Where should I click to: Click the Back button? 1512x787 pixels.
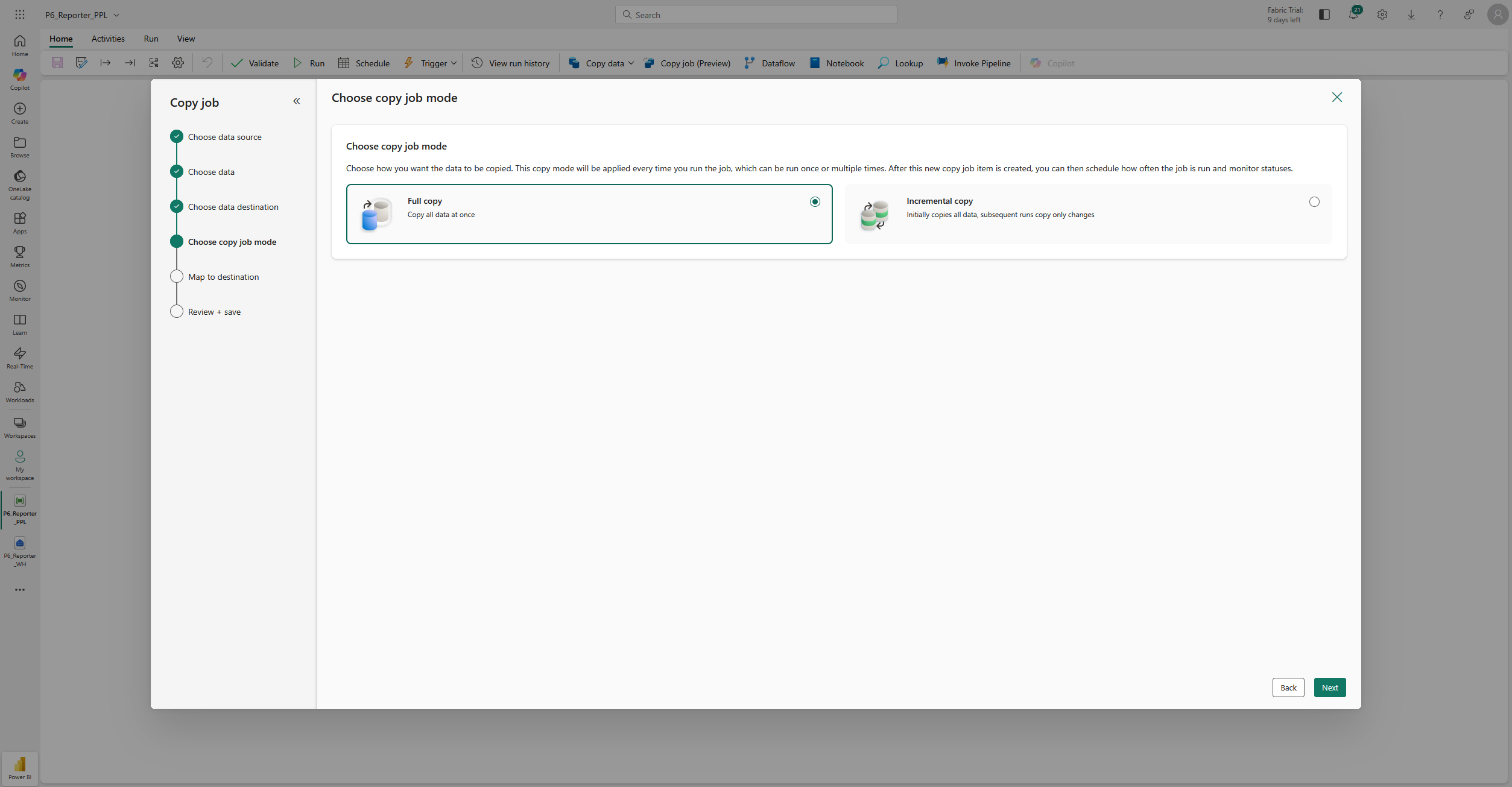tap(1288, 687)
